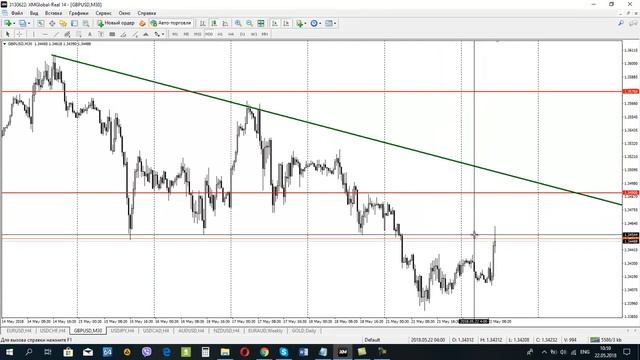Screen dimensions: 640x360
Task: Toggle the M15 timeframe button
Action: 198,34
